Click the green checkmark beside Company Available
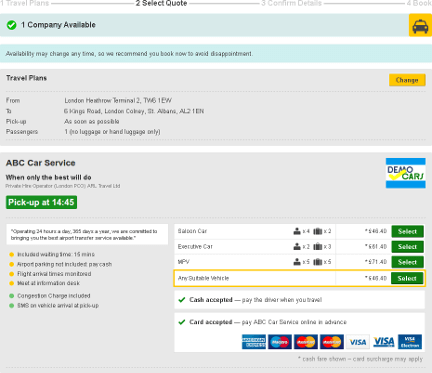The width and height of the screenshot is (432, 373). tap(12, 25)
